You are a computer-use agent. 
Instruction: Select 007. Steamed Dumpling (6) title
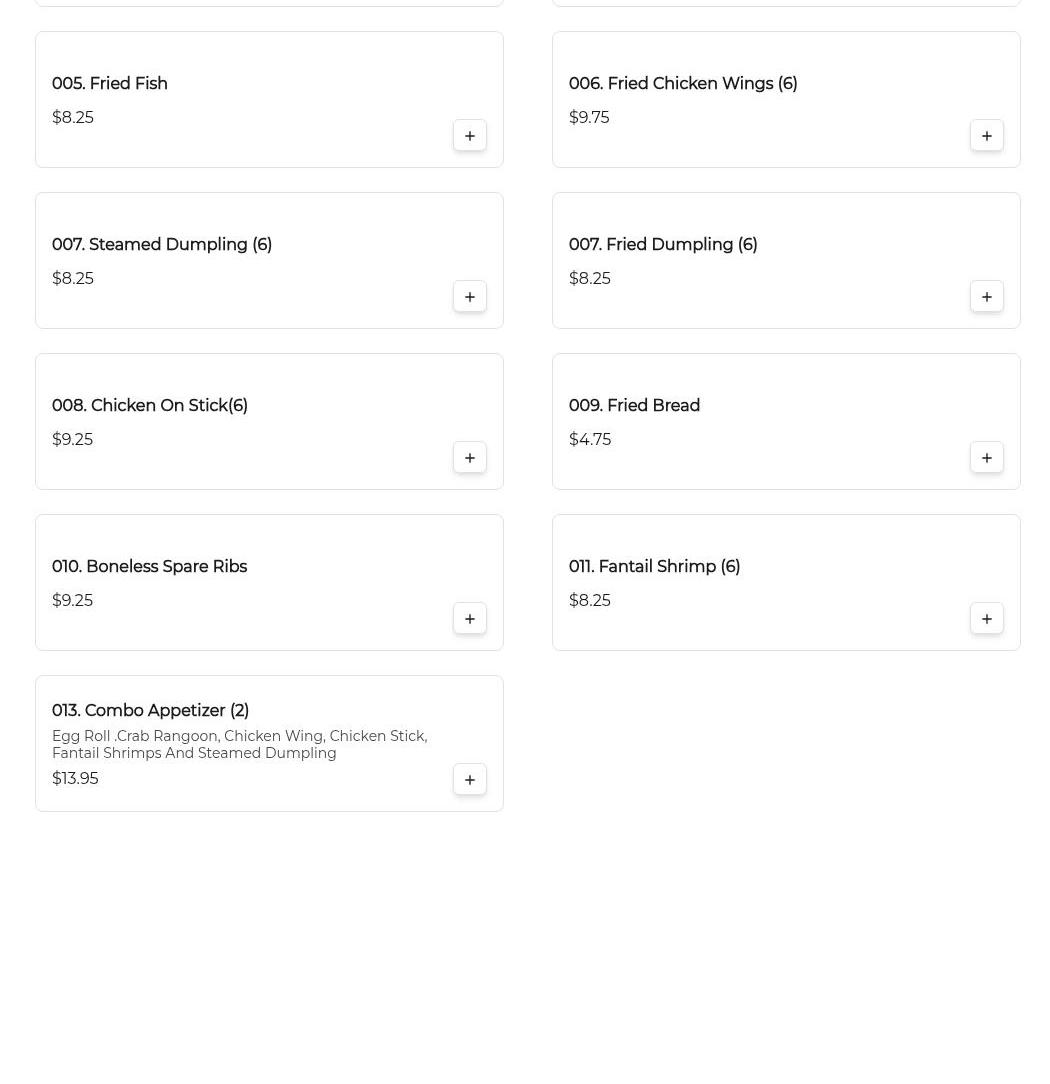click(162, 244)
